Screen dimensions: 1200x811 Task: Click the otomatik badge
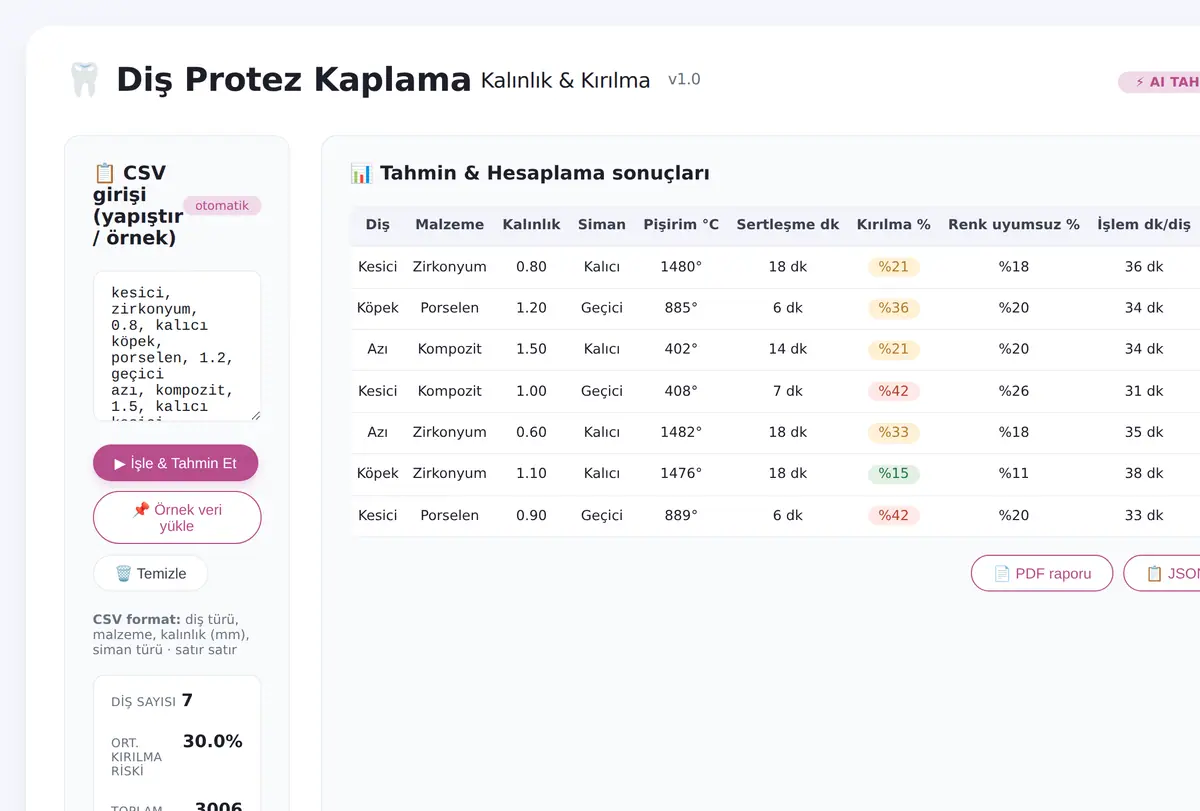(x=222, y=206)
